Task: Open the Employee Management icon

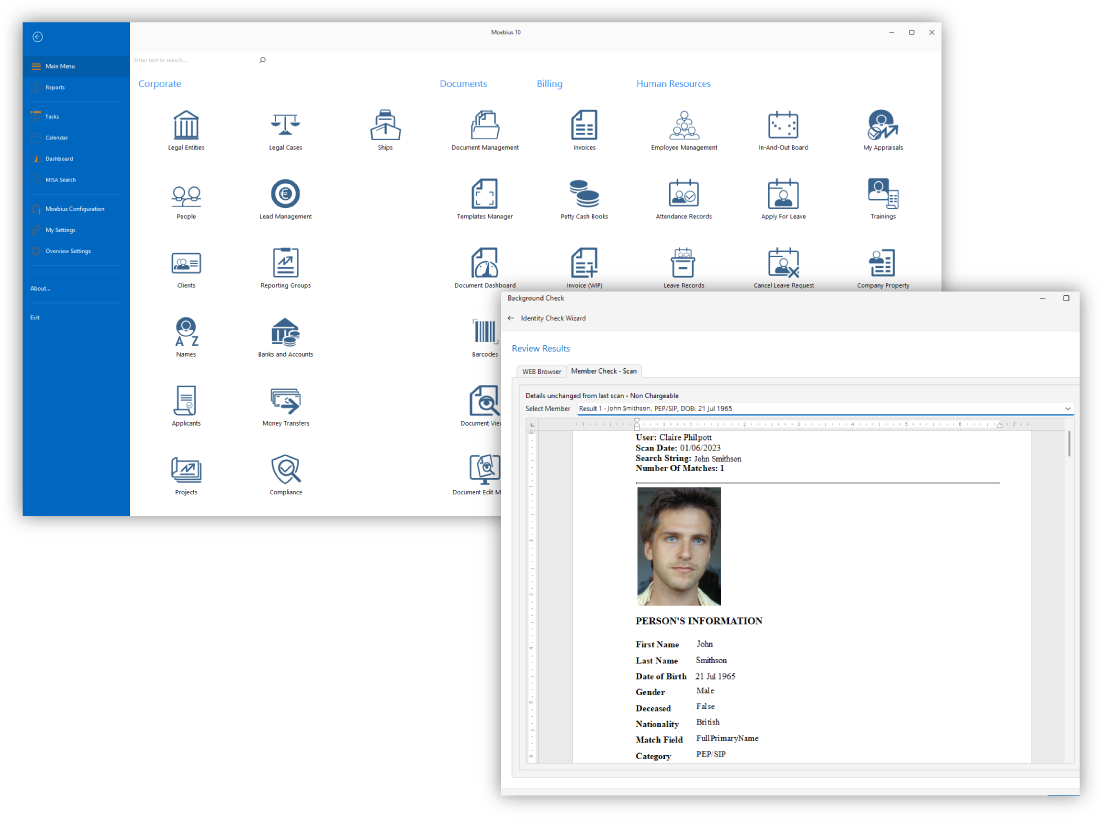Action: (684, 126)
